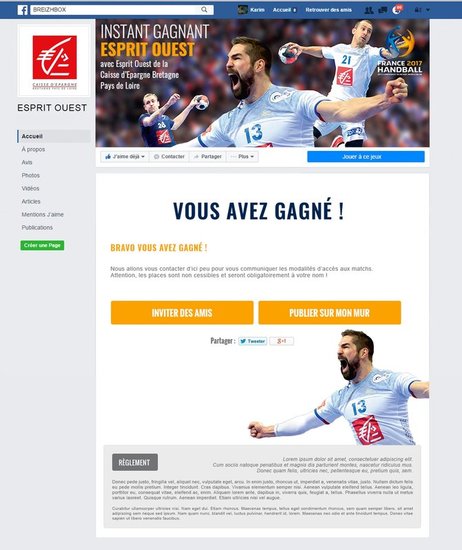This screenshot has width=462, height=550.
Task: Click the Créer une Page button
Action: tap(42, 245)
